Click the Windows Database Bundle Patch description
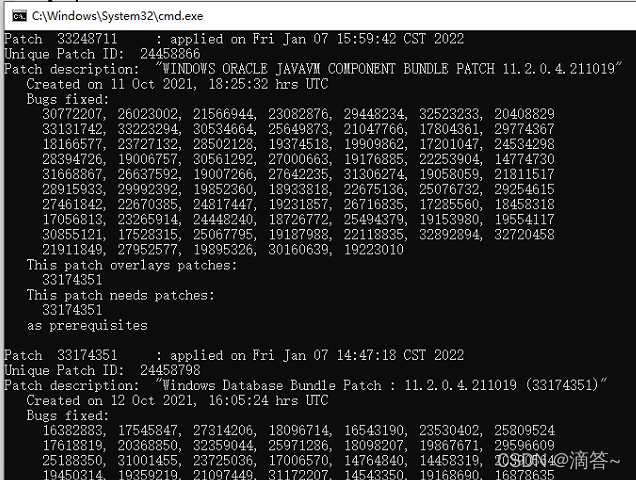 (381, 385)
